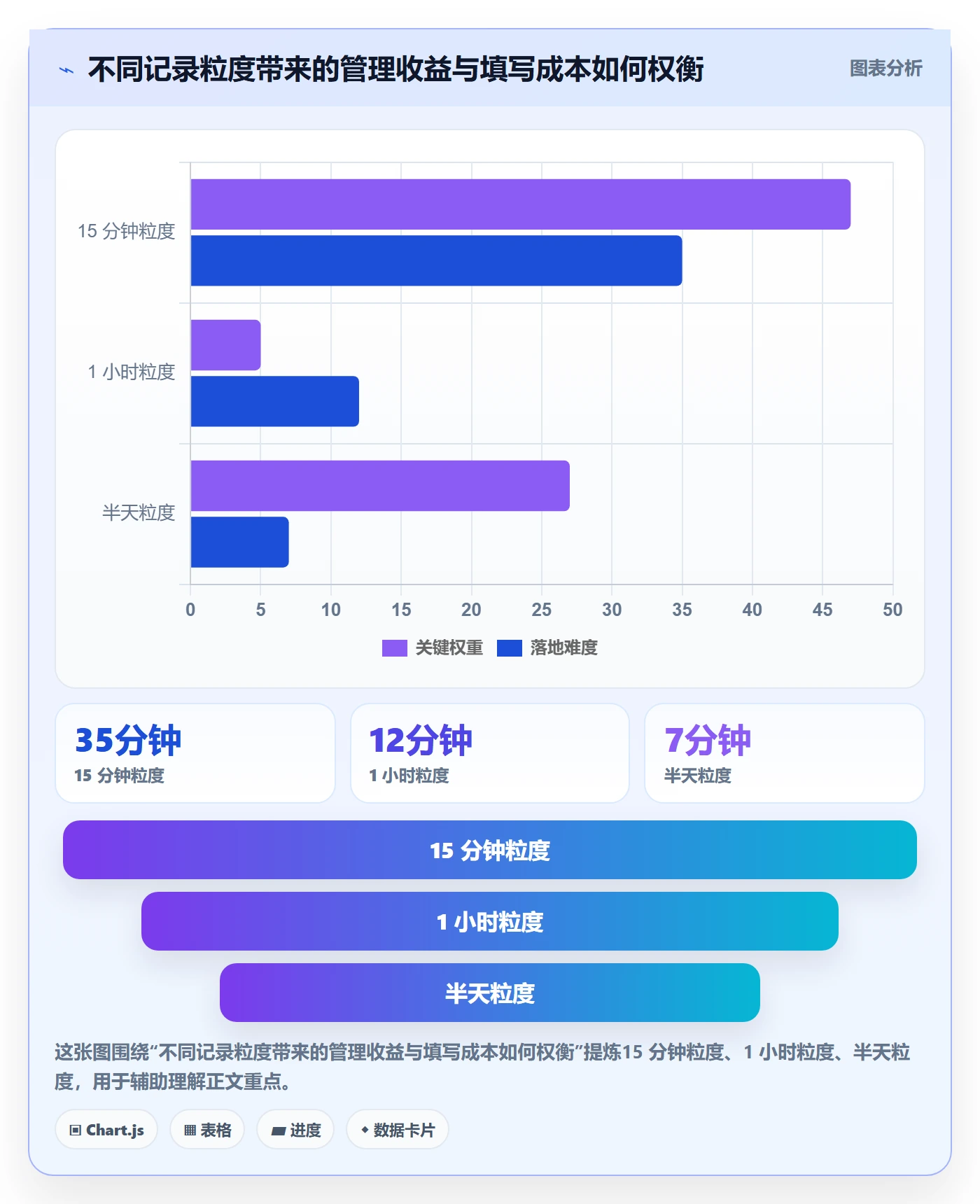Screen dimensions: 980x1204
Task: Click the x-axis tick label 10
Action: point(330,610)
